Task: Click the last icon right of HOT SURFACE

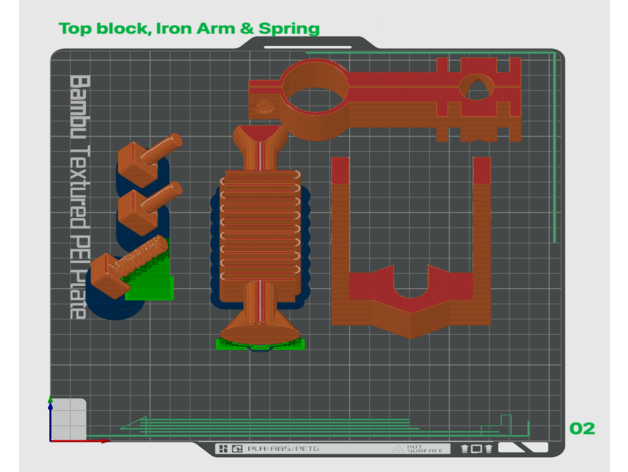Action: (488, 449)
